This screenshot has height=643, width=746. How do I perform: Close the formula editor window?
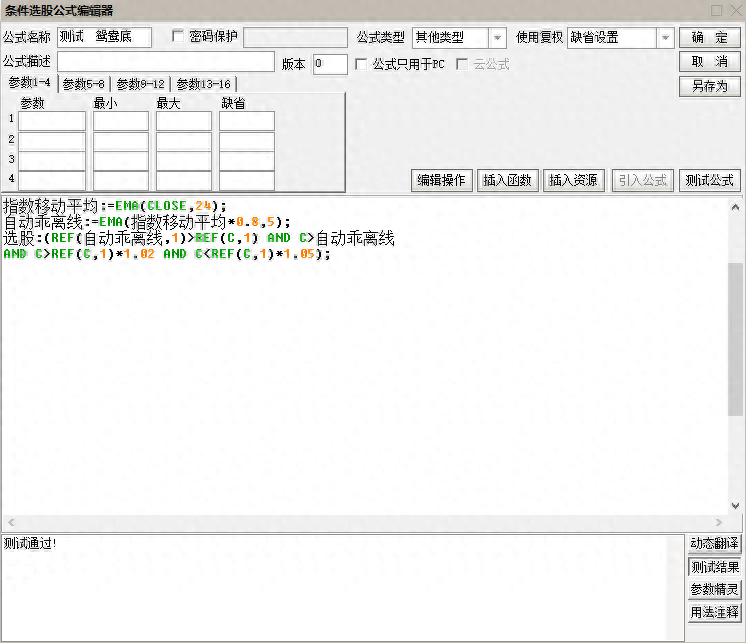click(734, 10)
